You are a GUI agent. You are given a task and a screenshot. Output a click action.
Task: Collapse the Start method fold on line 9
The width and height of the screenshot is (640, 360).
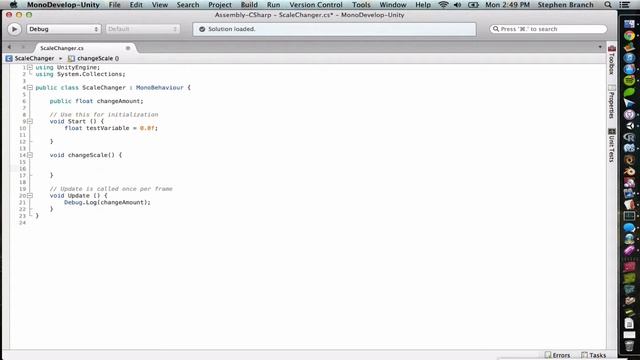30,121
